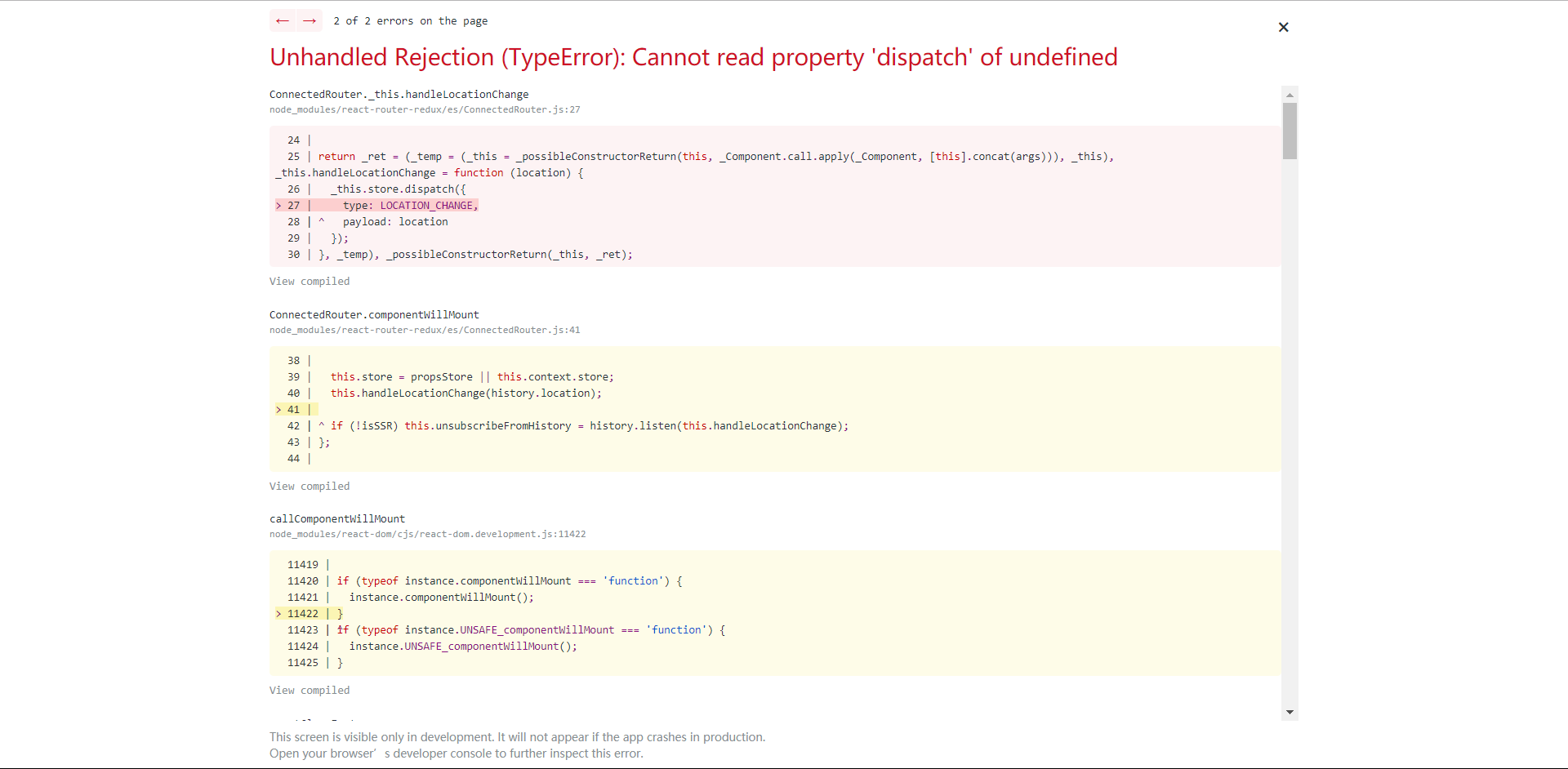The width and height of the screenshot is (1568, 769).
Task: Click the Unhandled Rejection error title
Action: [693, 57]
